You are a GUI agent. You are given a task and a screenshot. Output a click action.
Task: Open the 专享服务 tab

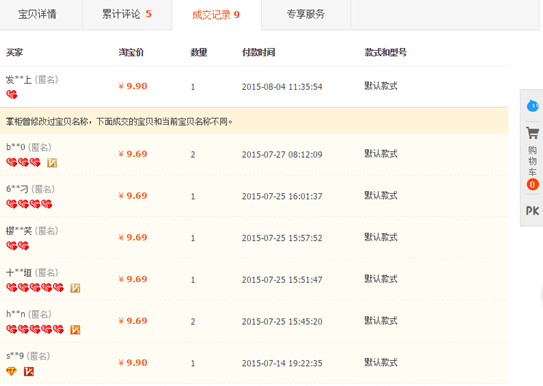[x=306, y=15]
